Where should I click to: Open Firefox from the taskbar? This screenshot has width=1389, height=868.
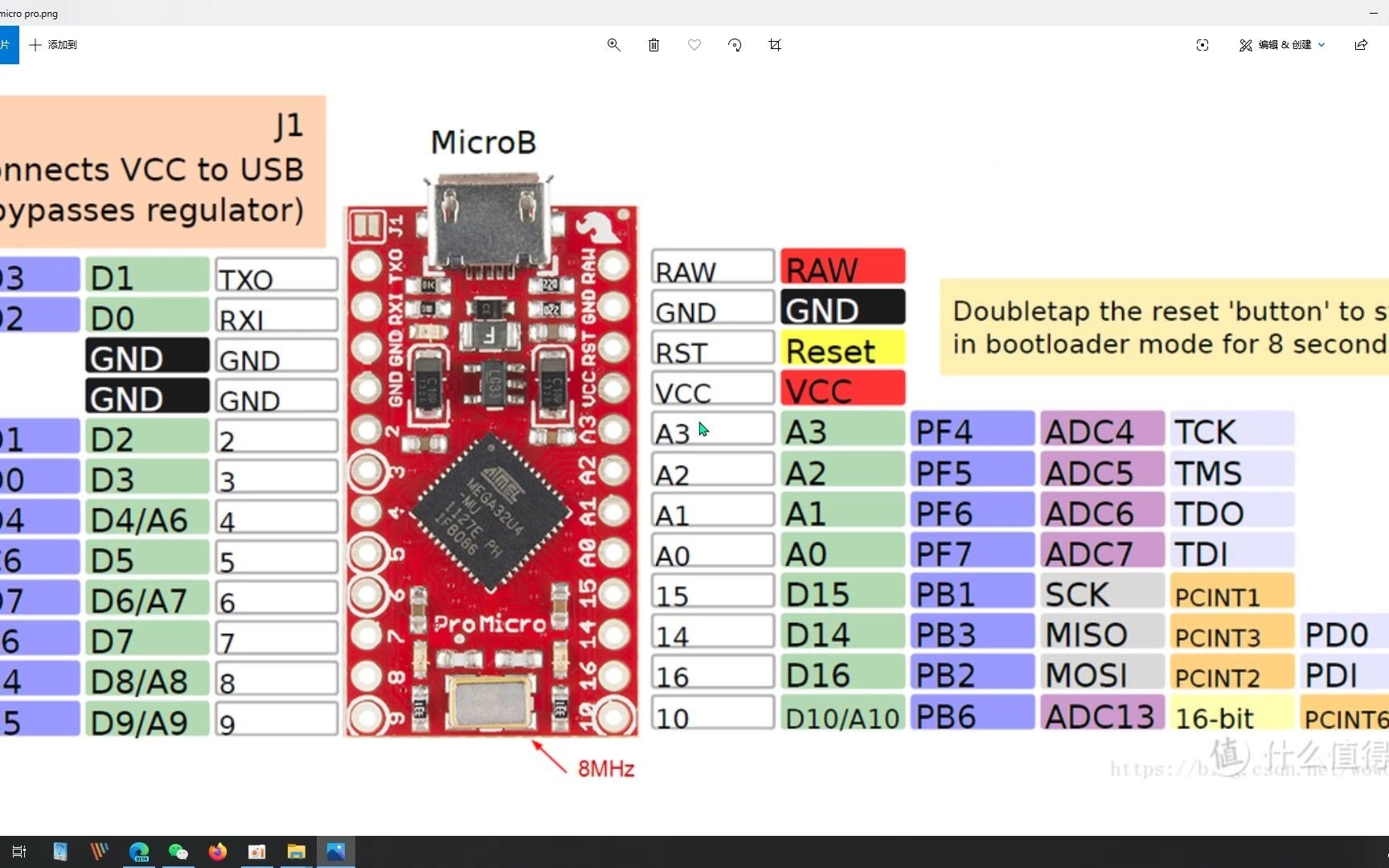[x=217, y=852]
